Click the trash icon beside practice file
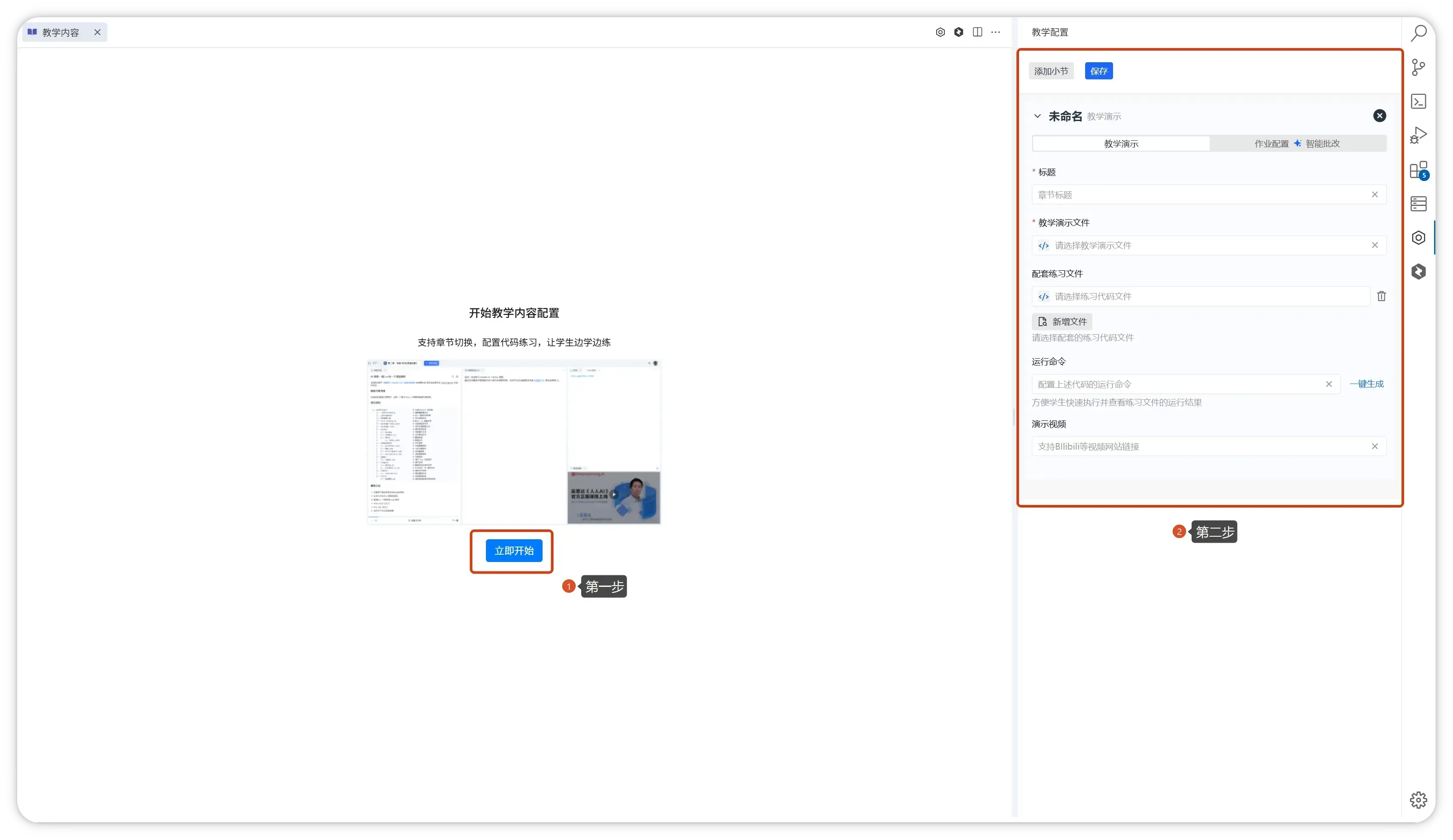Image resolution: width=1453 pixels, height=840 pixels. (1381, 296)
